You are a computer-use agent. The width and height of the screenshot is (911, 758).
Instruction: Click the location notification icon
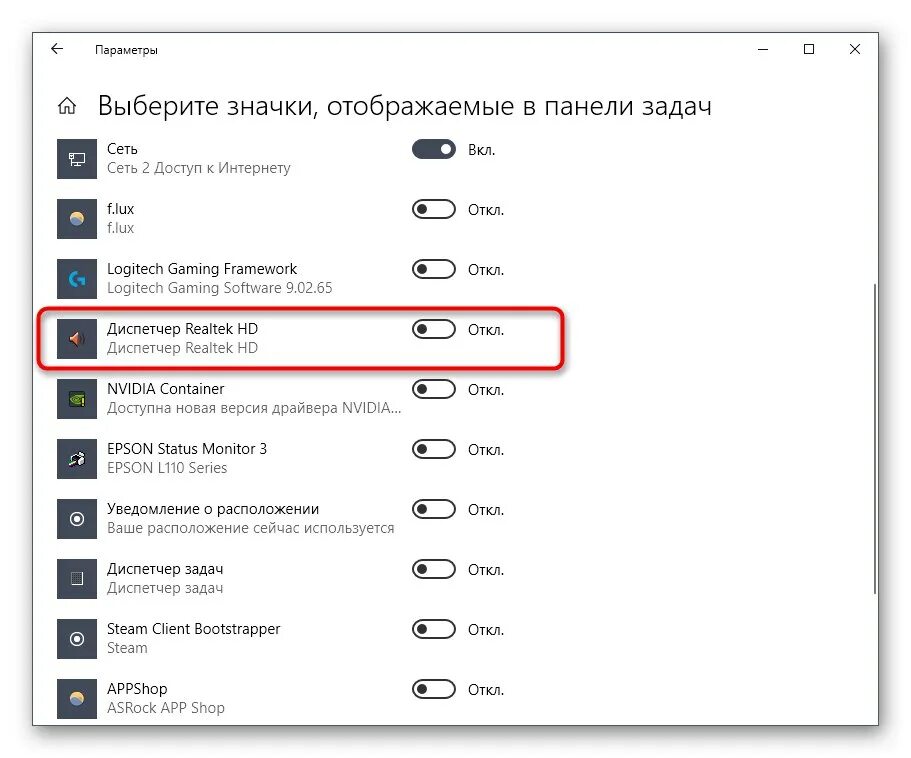[x=76, y=518]
